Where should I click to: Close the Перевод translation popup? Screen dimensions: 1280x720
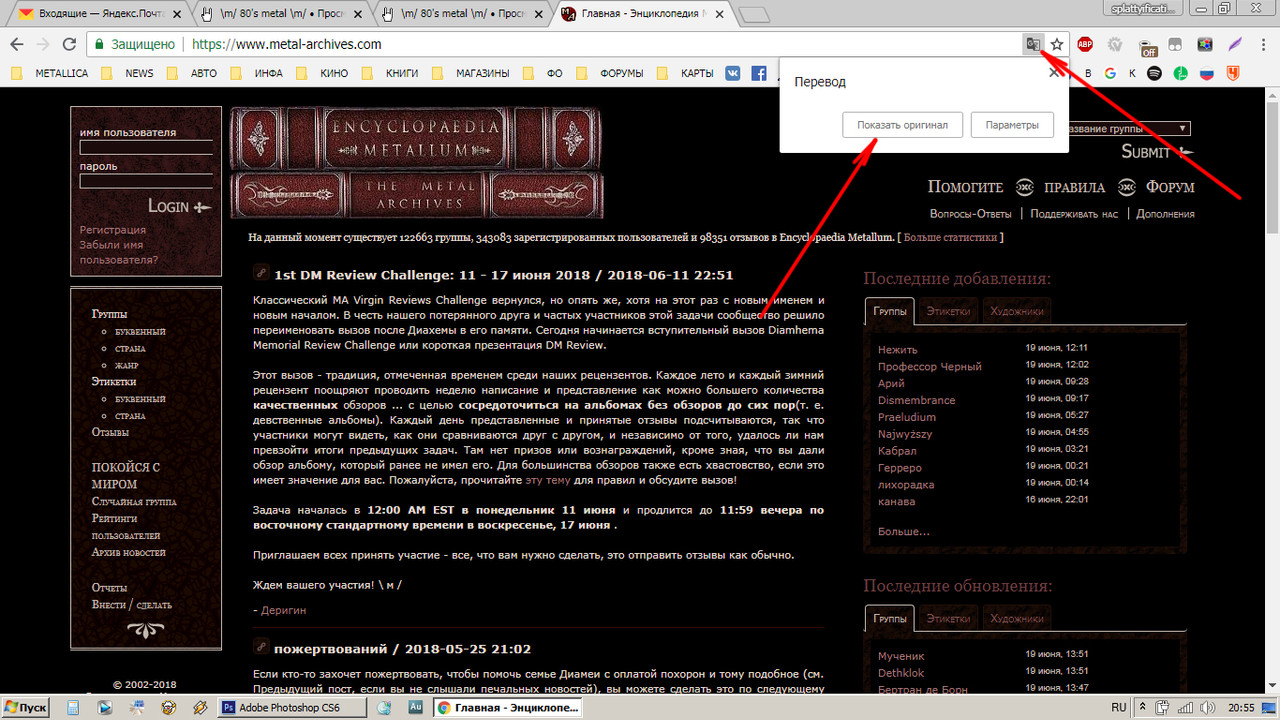[1053, 72]
